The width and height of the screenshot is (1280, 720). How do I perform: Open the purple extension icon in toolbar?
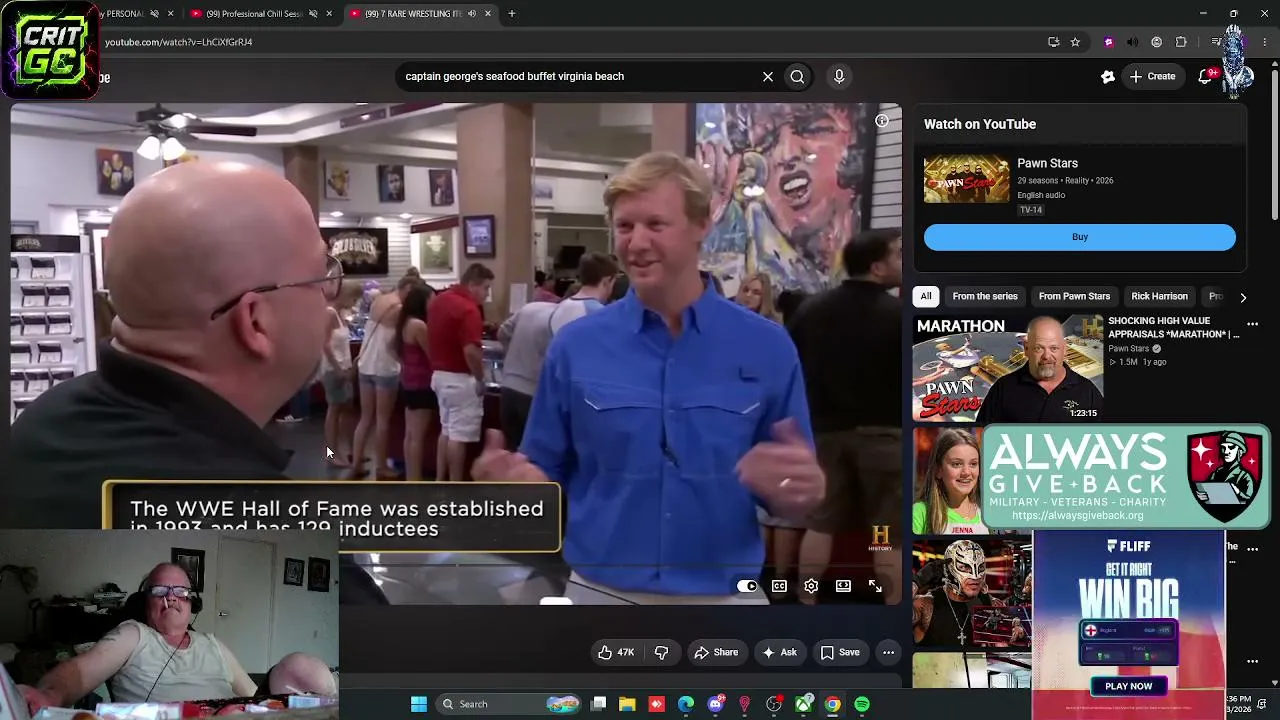click(1108, 42)
